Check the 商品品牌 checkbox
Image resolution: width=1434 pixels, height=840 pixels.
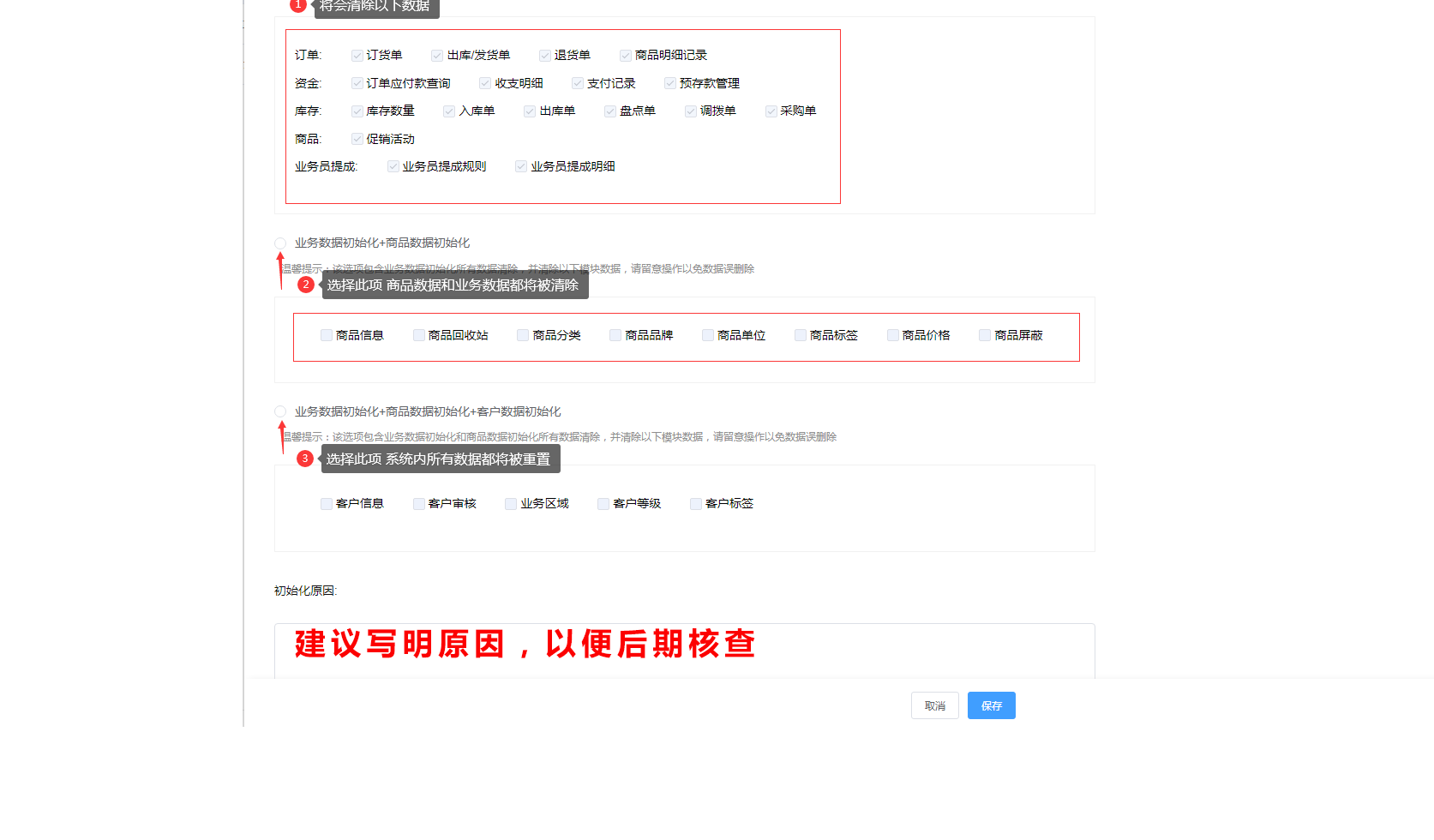(x=615, y=335)
